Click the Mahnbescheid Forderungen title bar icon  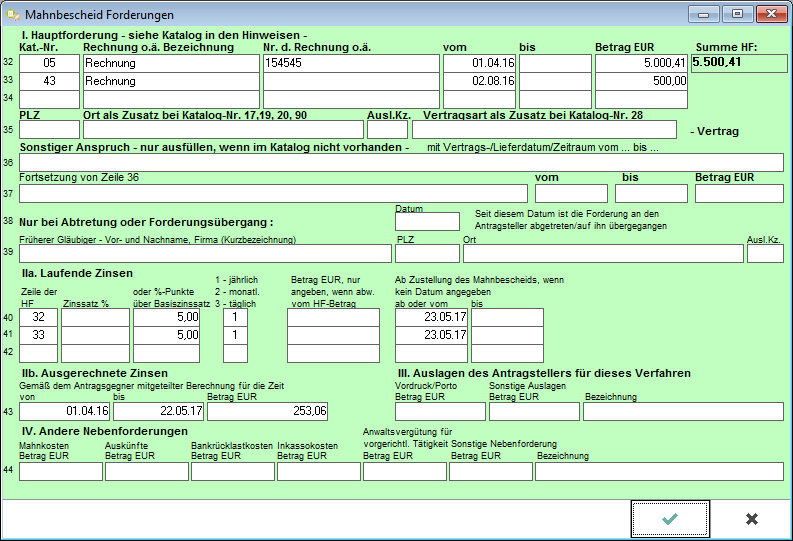pos(12,15)
